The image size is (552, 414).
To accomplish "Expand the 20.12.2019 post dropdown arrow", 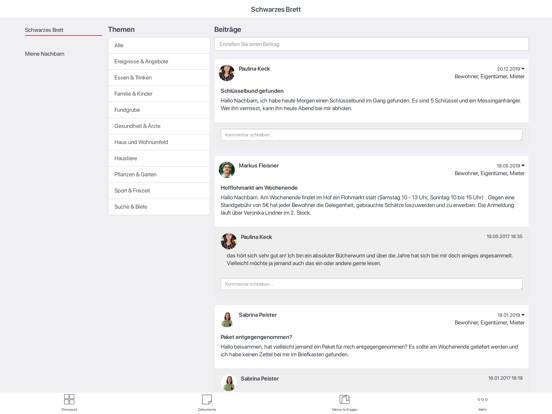I will click(523, 69).
